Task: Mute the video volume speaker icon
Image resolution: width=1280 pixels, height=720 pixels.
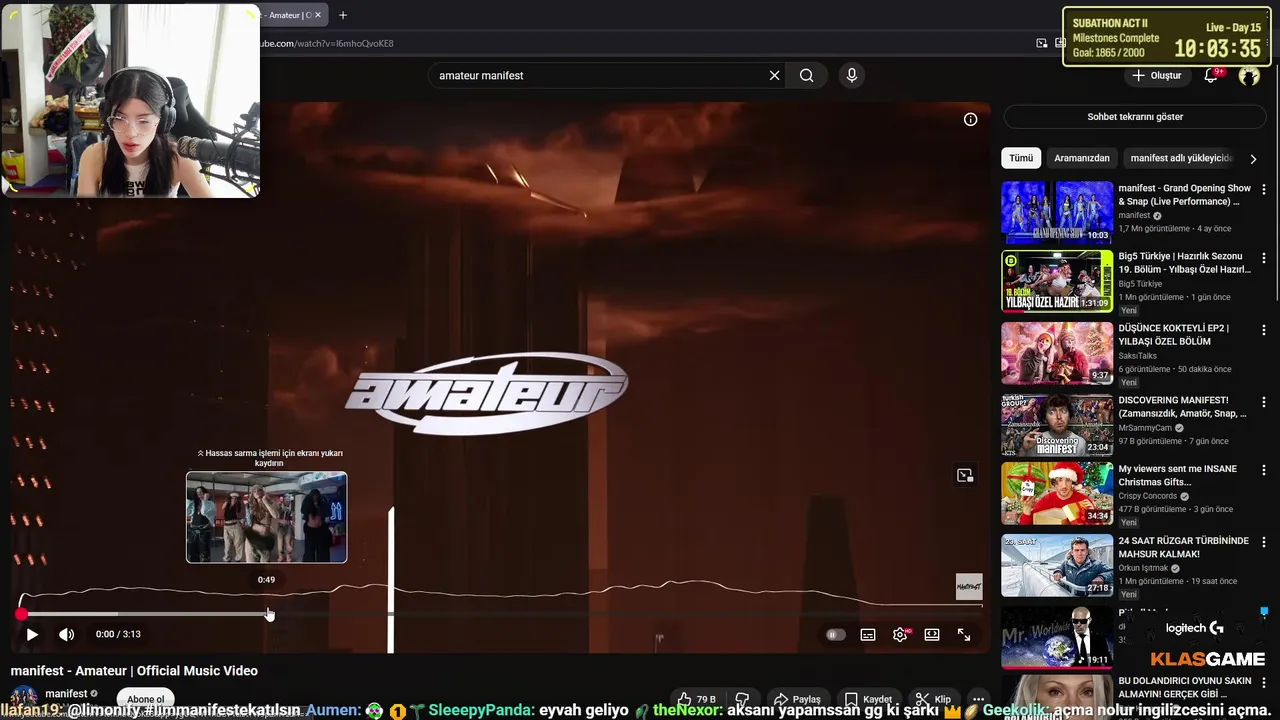Action: click(x=66, y=634)
